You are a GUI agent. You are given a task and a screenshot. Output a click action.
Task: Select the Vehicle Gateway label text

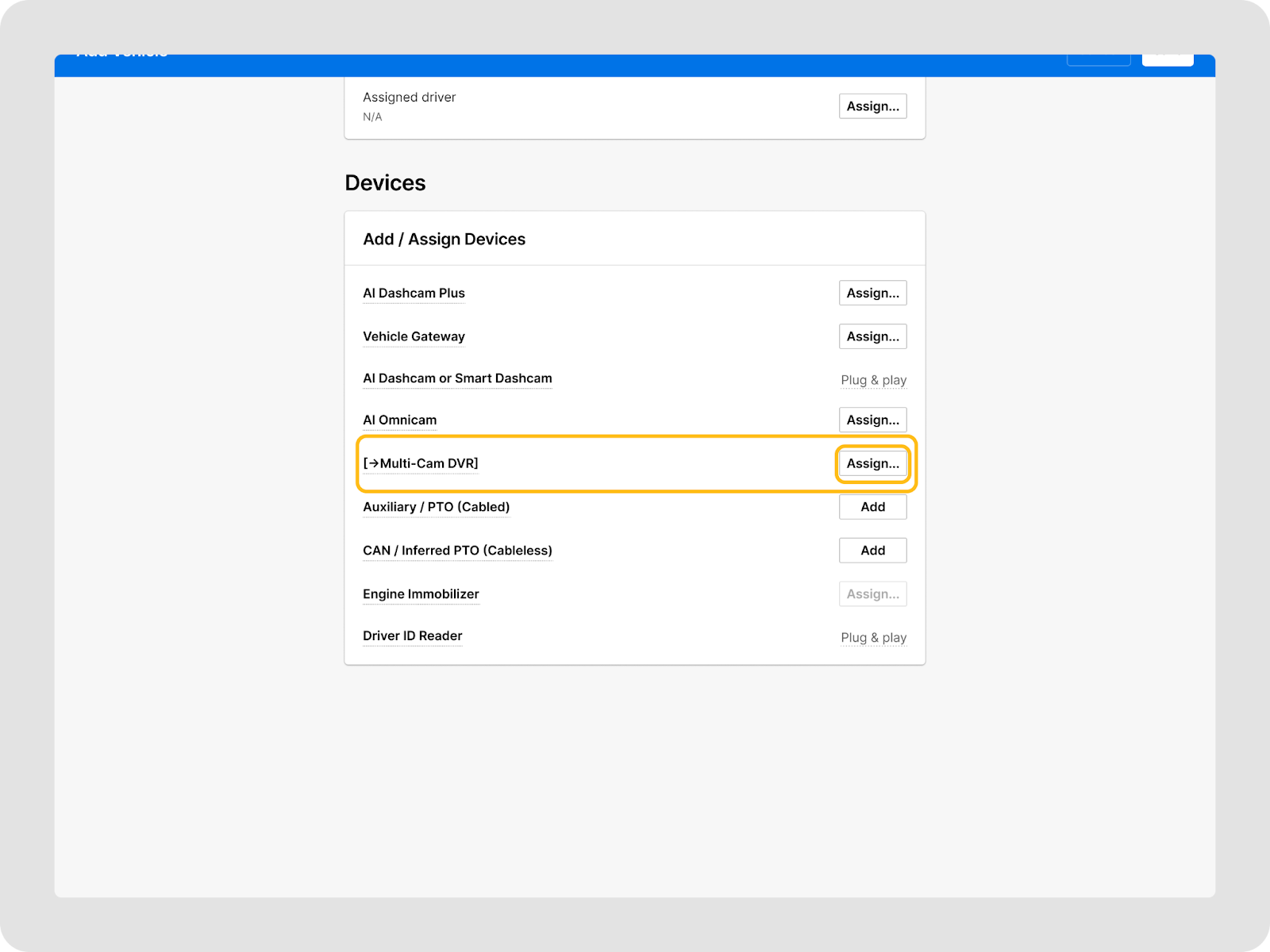(x=414, y=336)
